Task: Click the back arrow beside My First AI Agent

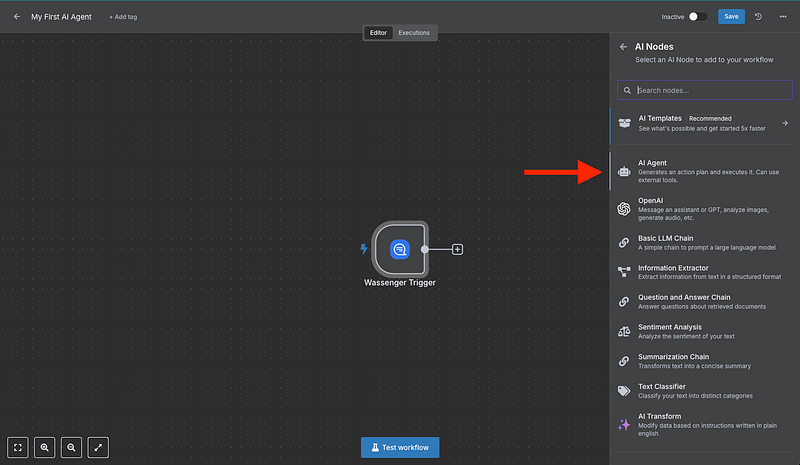Action: coord(16,17)
